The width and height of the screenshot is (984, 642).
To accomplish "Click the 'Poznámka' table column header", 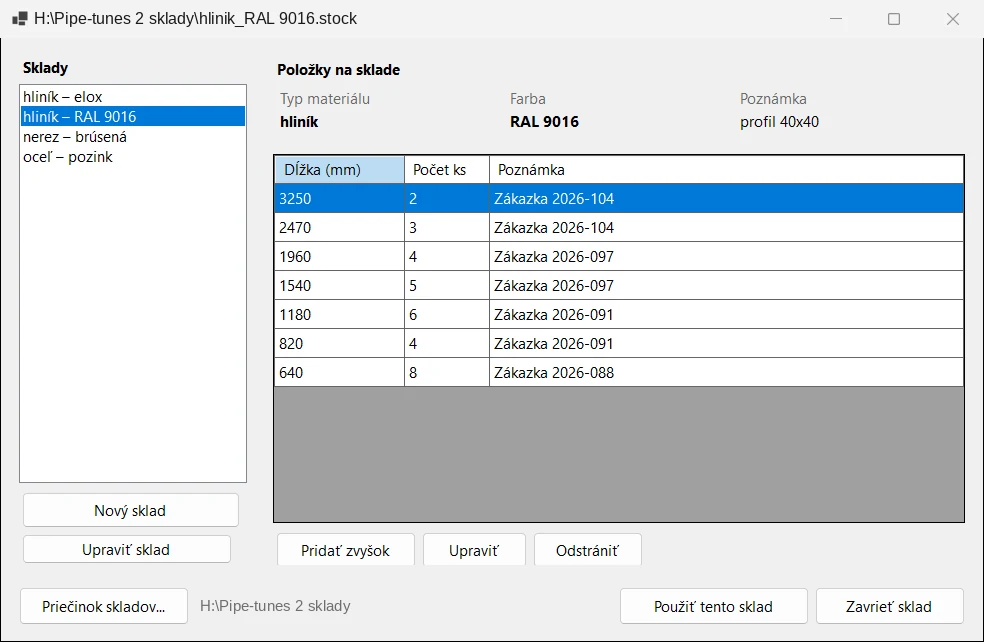I will click(726, 169).
